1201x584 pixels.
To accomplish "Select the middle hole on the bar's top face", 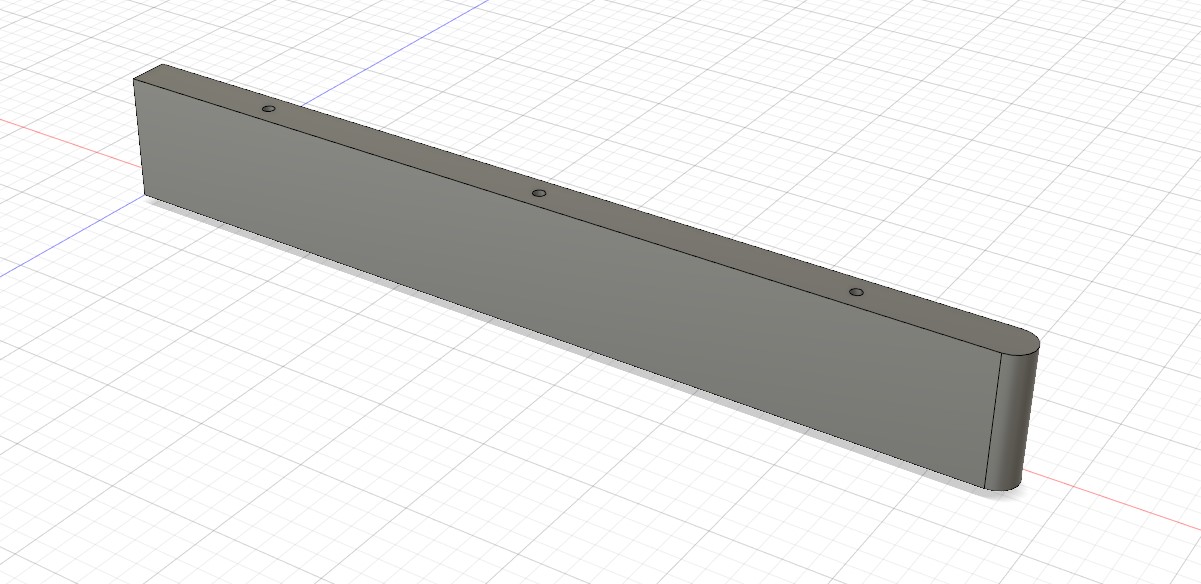I will 538,192.
